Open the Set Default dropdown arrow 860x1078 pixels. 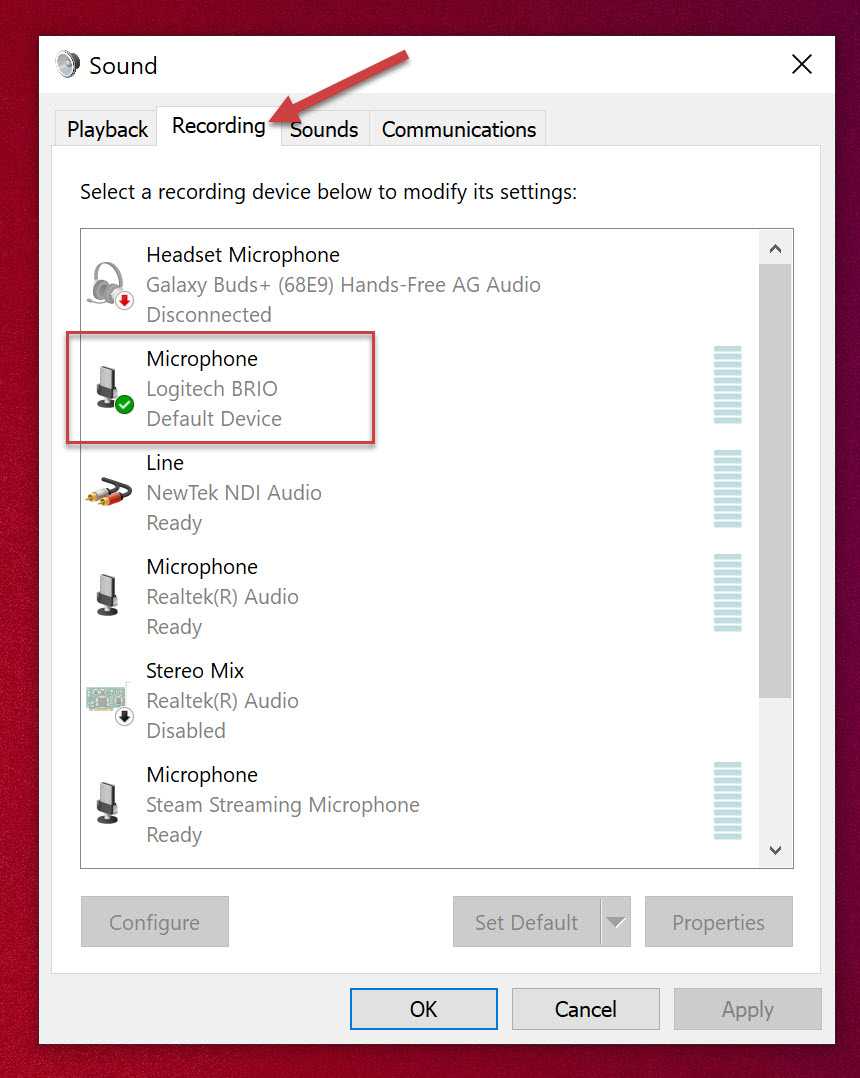coord(616,922)
